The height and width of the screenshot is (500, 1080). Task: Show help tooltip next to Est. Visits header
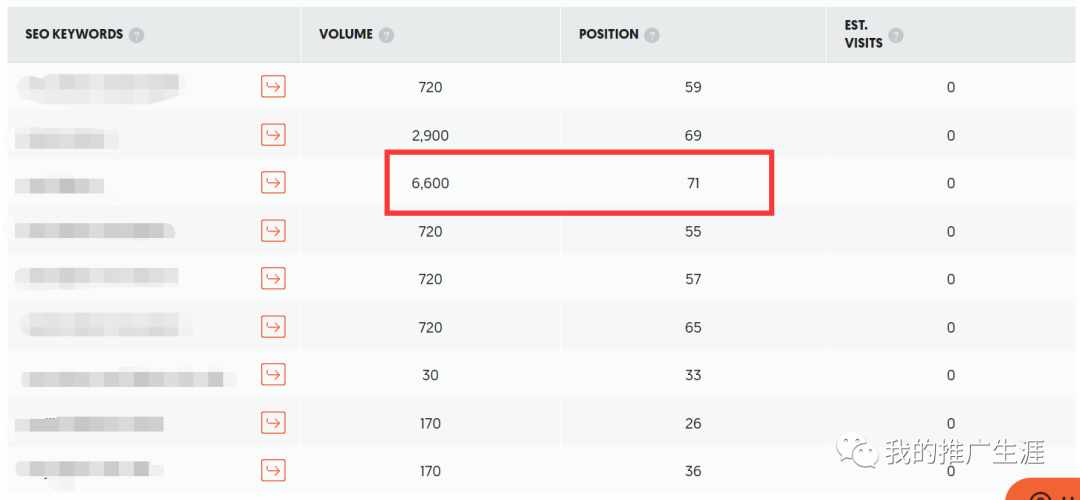[896, 35]
